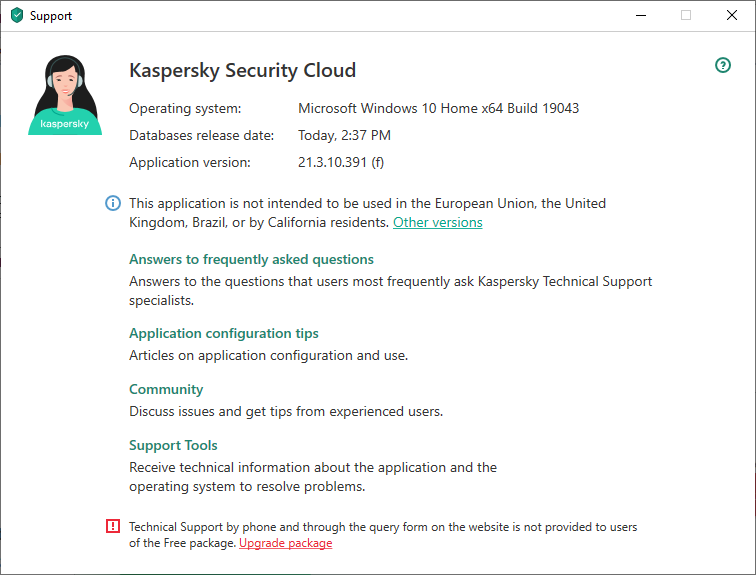This screenshot has width=756, height=575.
Task: Click the Support title bar text
Action: 51,16
